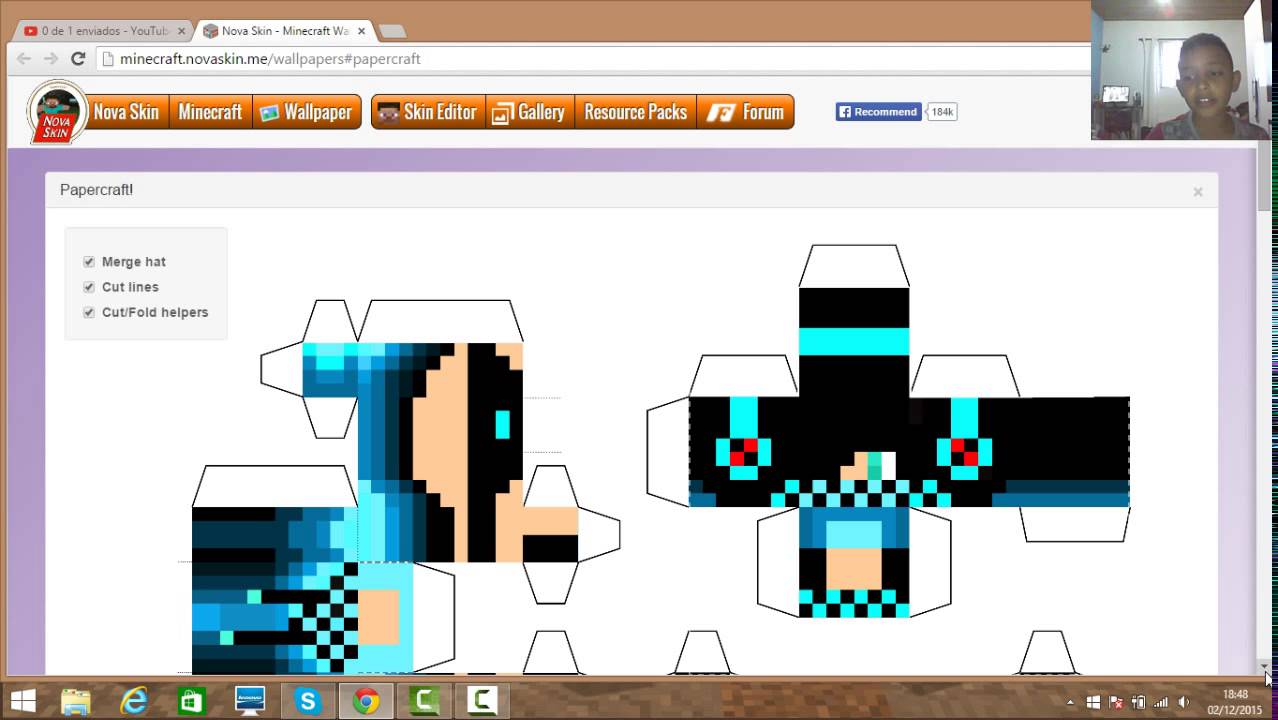Click the papercraft body template image

[889, 432]
